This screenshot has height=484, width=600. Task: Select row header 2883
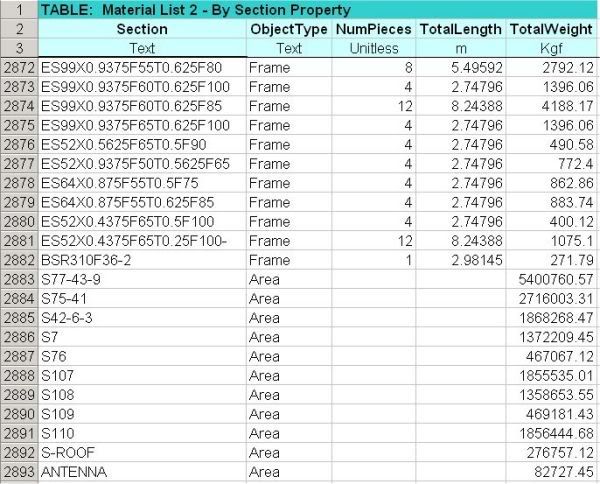(19, 279)
